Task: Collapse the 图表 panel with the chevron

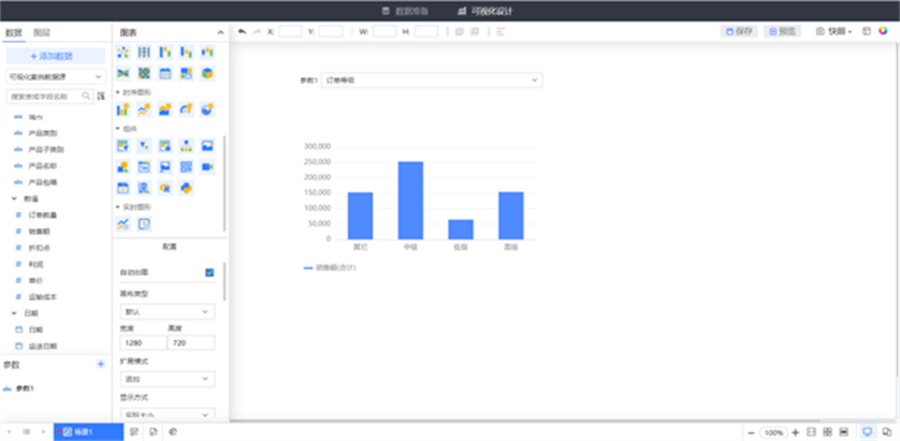Action: pyautogui.click(x=221, y=32)
